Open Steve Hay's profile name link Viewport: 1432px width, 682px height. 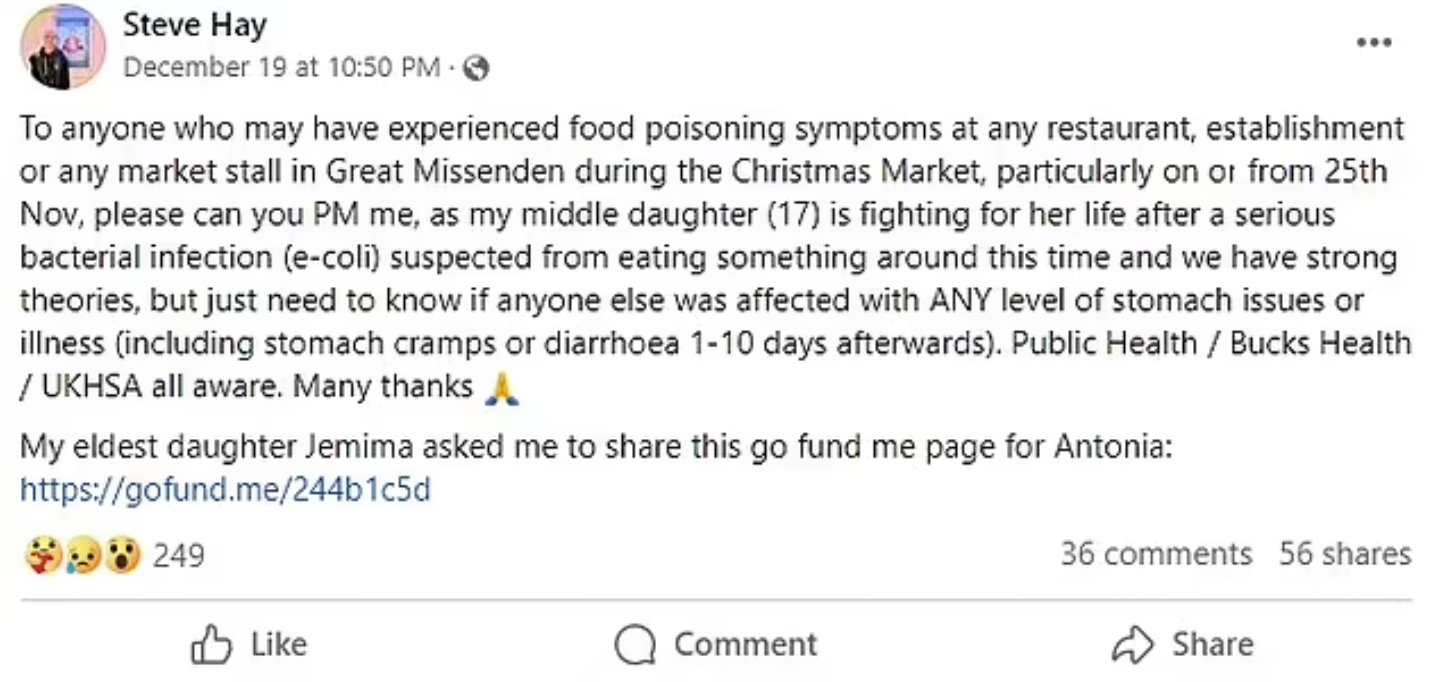pos(195,26)
